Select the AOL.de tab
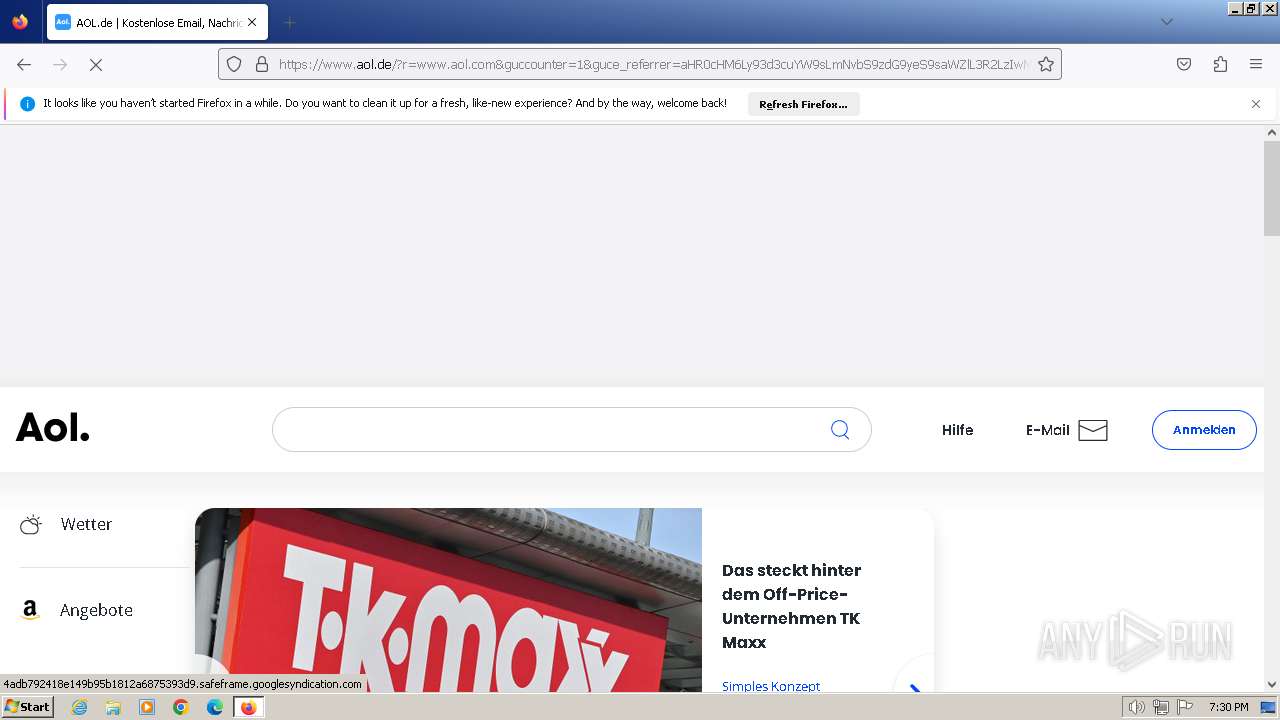 pyautogui.click(x=157, y=22)
